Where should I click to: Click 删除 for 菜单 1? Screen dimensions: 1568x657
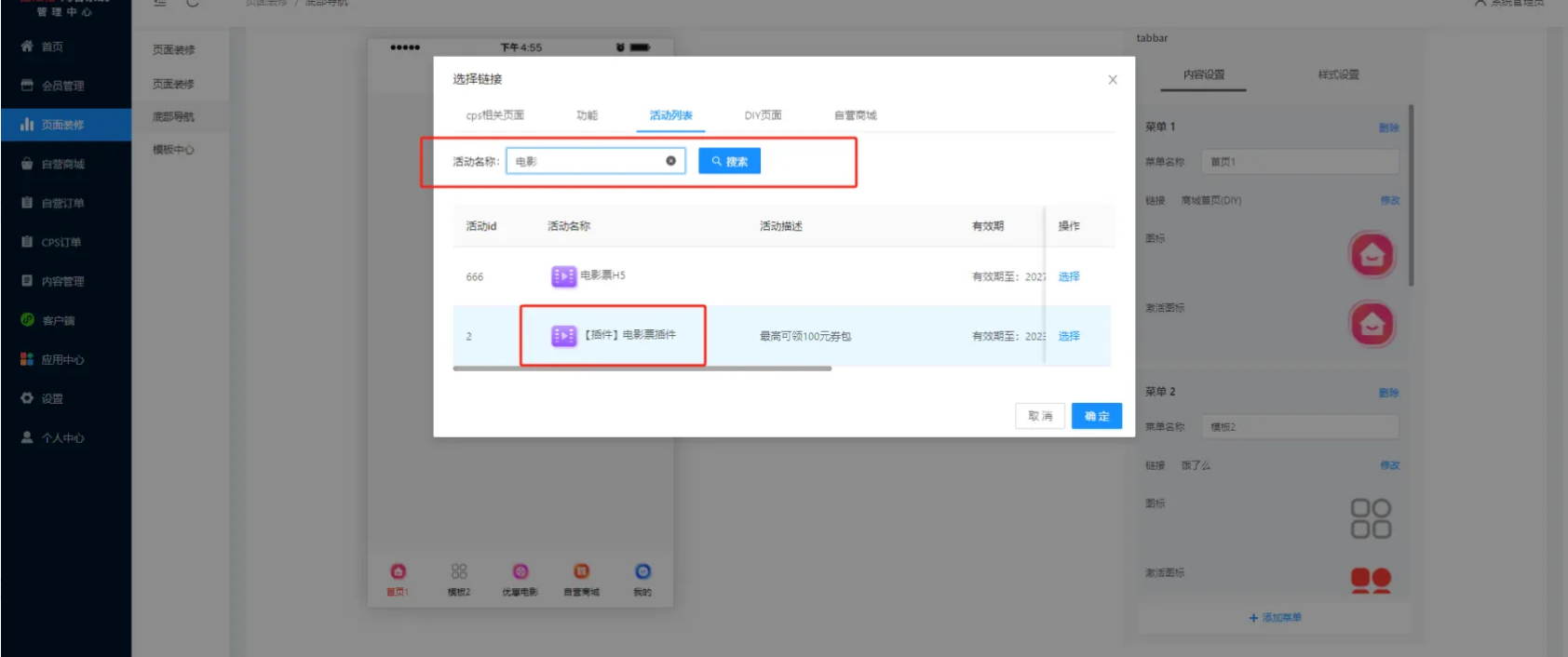[1388, 127]
